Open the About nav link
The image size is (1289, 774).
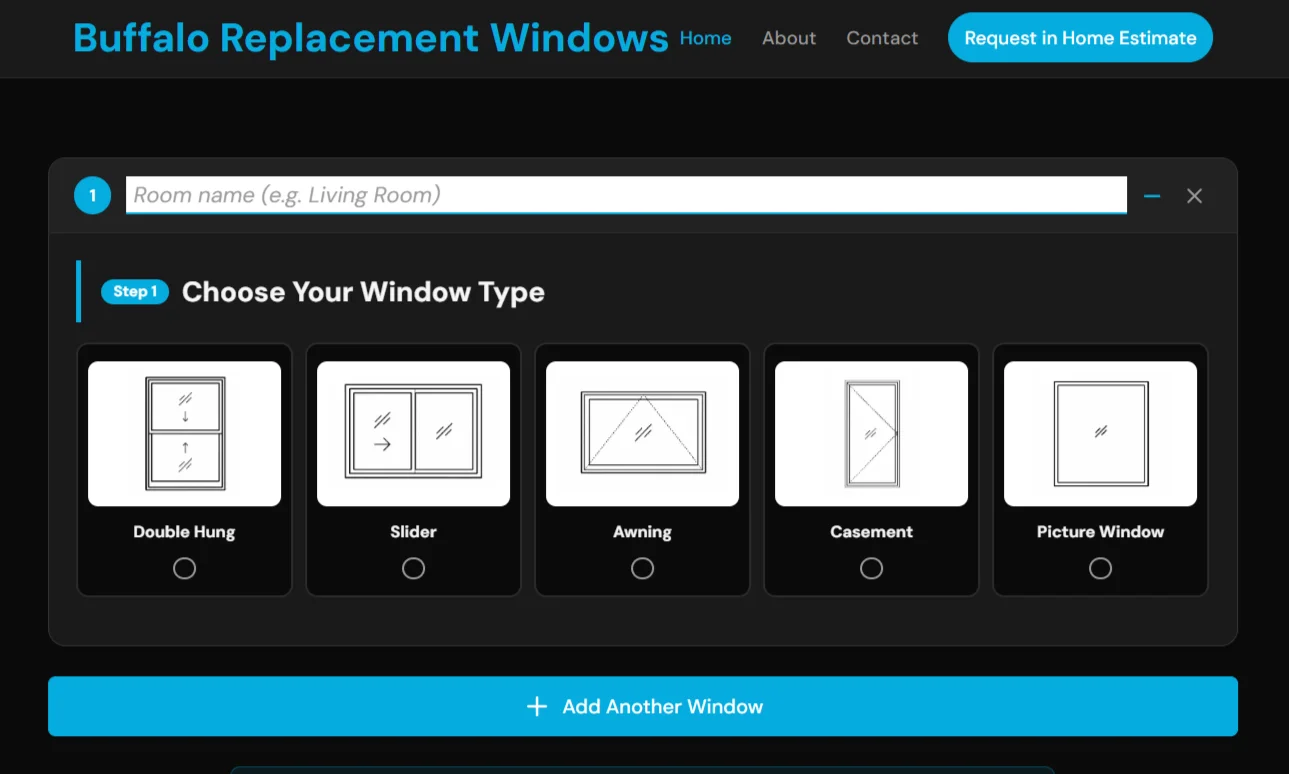pos(789,38)
